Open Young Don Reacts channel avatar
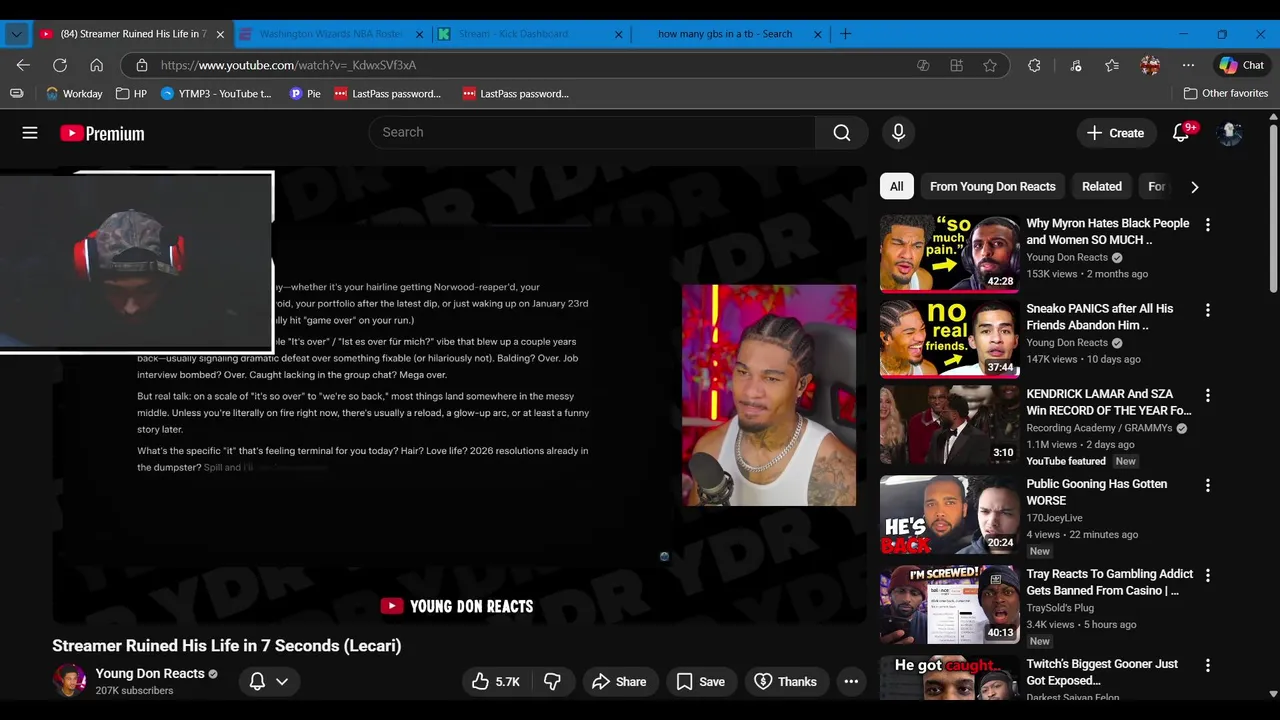Viewport: 1280px width, 720px height. pyautogui.click(x=69, y=681)
